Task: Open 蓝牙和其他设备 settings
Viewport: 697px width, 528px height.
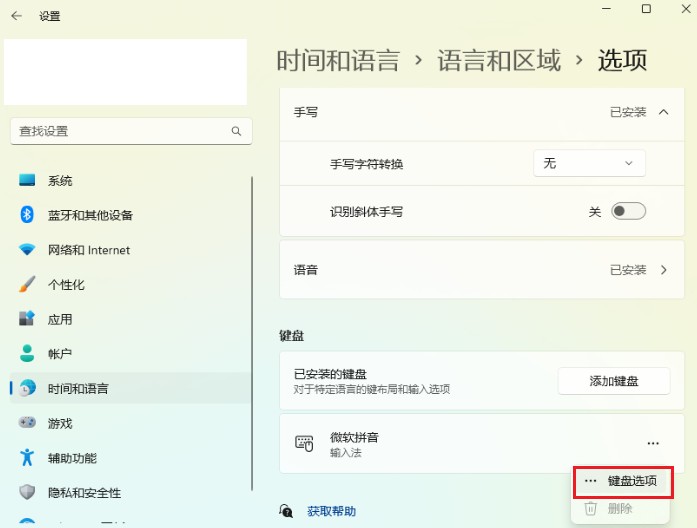Action: tap(90, 215)
